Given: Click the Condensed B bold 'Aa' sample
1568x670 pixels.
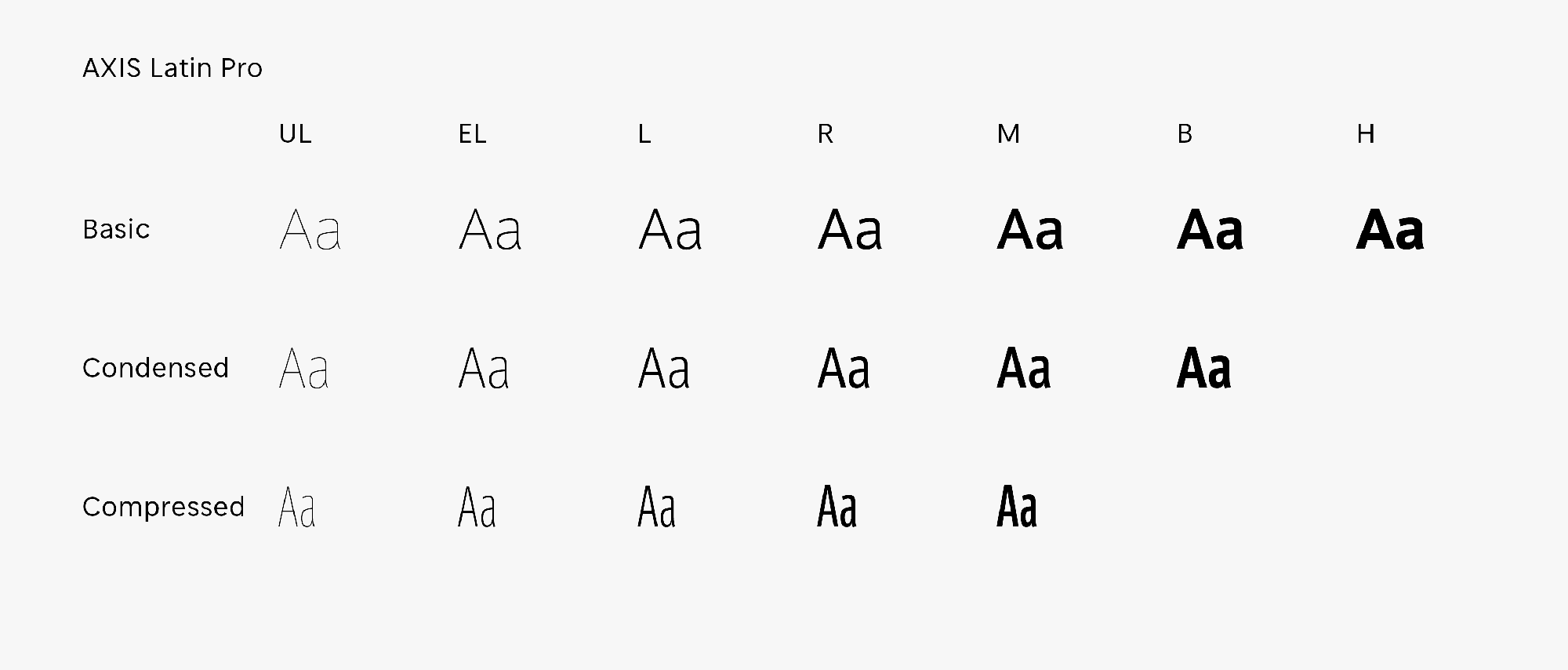Looking at the screenshot, I should coord(1203,368).
